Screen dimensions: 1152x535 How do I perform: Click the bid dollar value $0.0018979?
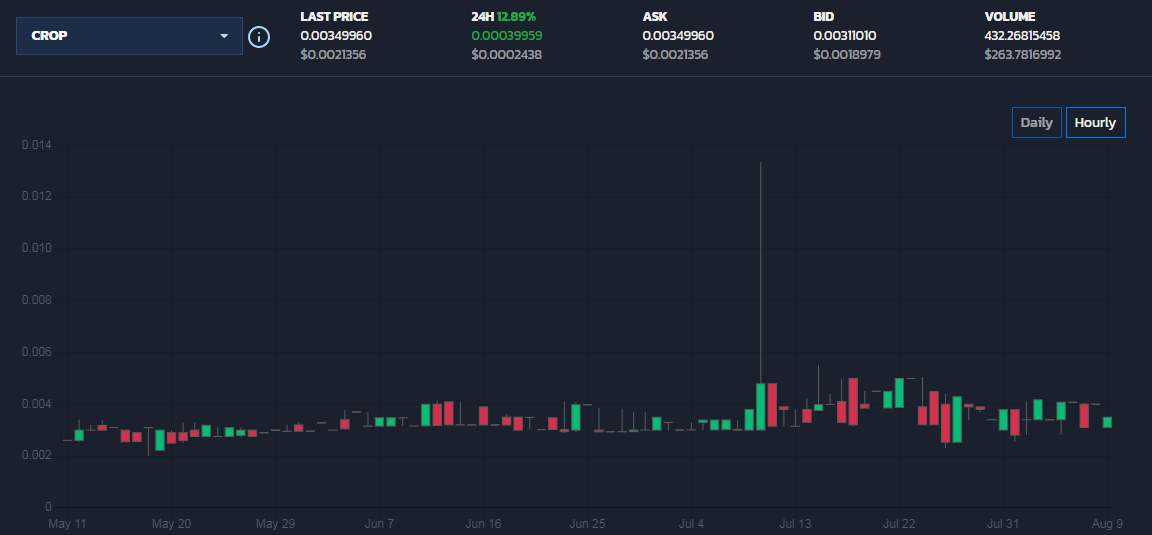point(847,54)
